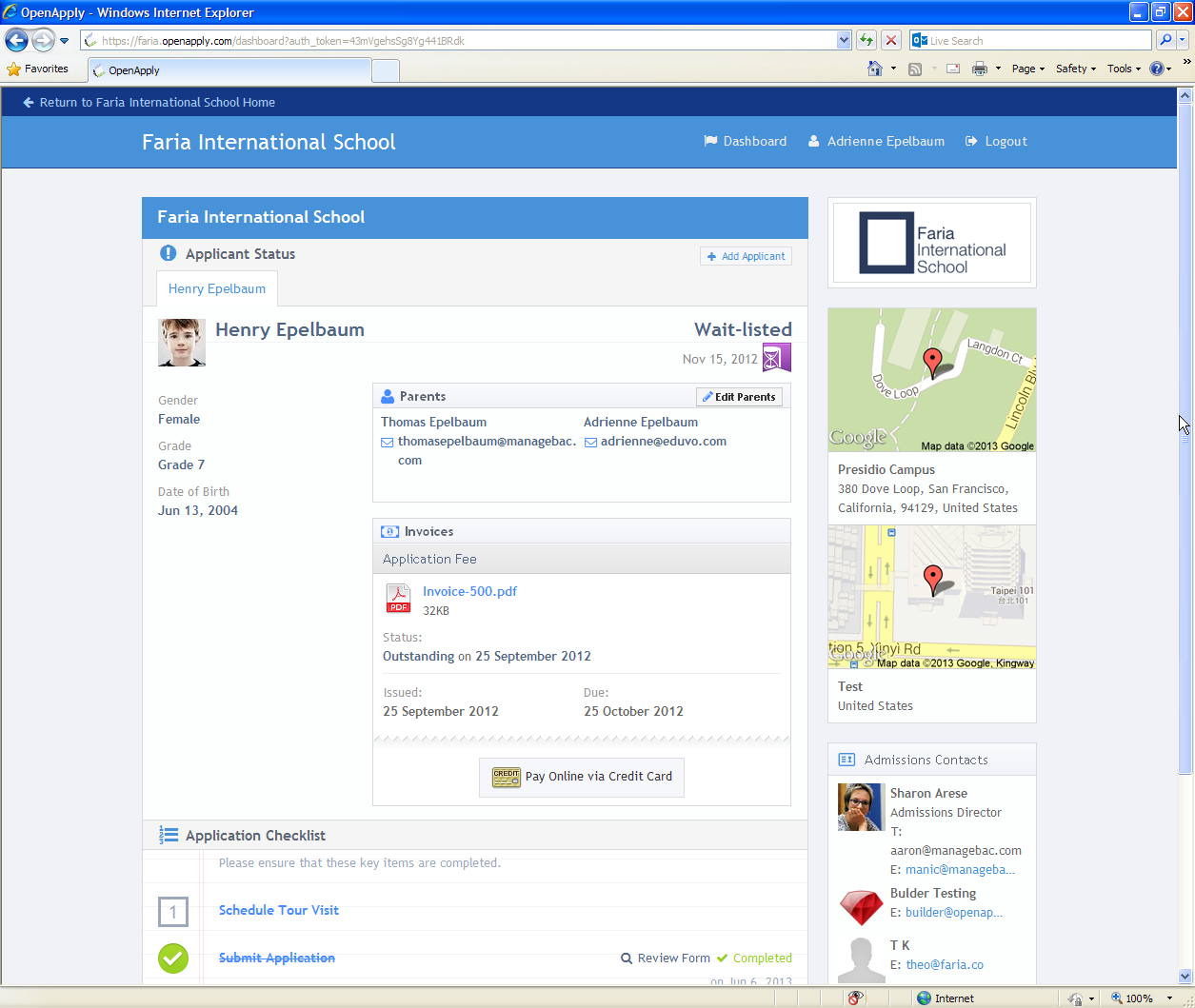Click the blue Help question mark icon
Screen dimensions: 1195x1008
click(x=1156, y=69)
